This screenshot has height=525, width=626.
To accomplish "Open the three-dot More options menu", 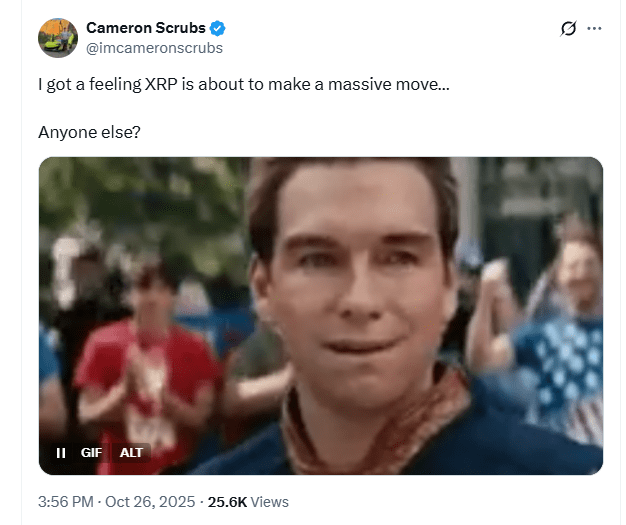I will (x=594, y=28).
